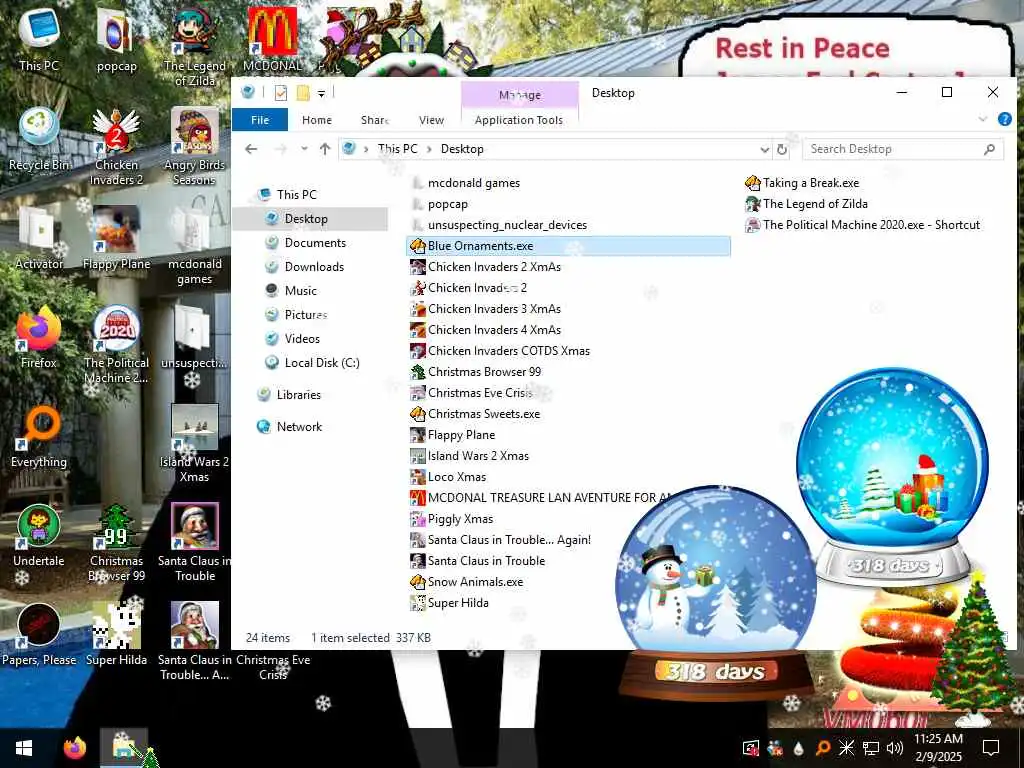Launch the Undertale desktop shortcut
Viewport: 1024px width, 768px height.
(39, 536)
